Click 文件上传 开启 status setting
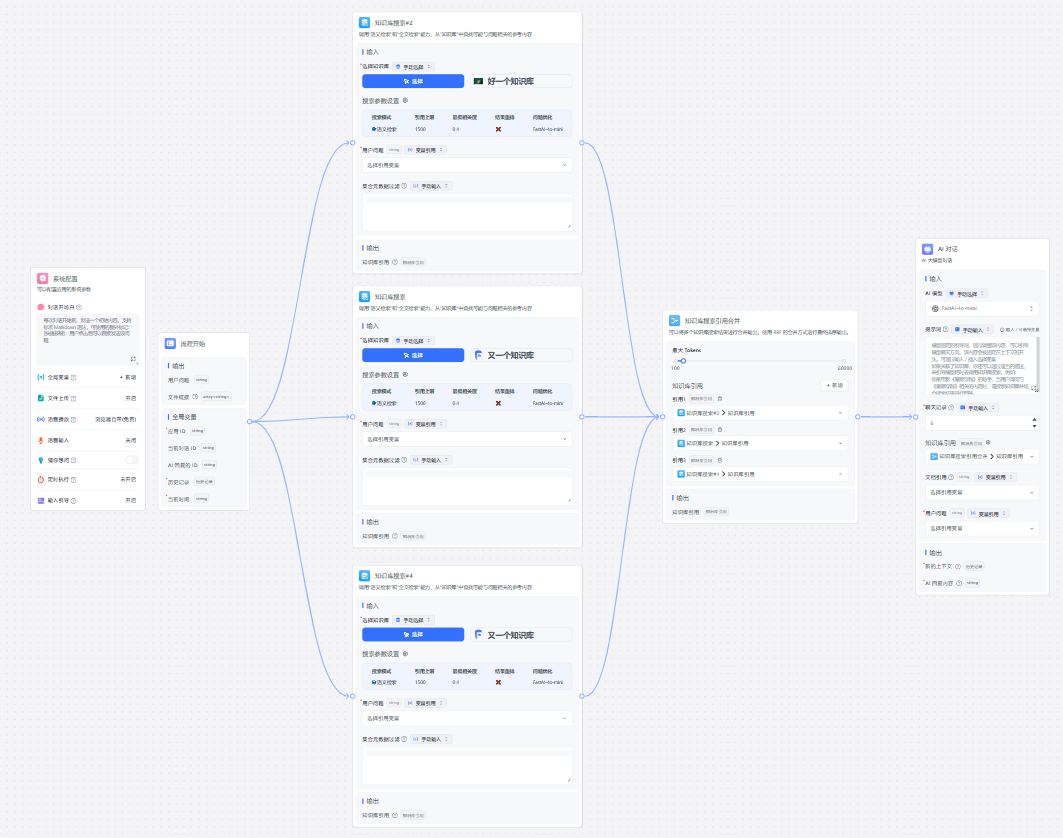Image resolution: width=1063 pixels, height=838 pixels. [129, 397]
